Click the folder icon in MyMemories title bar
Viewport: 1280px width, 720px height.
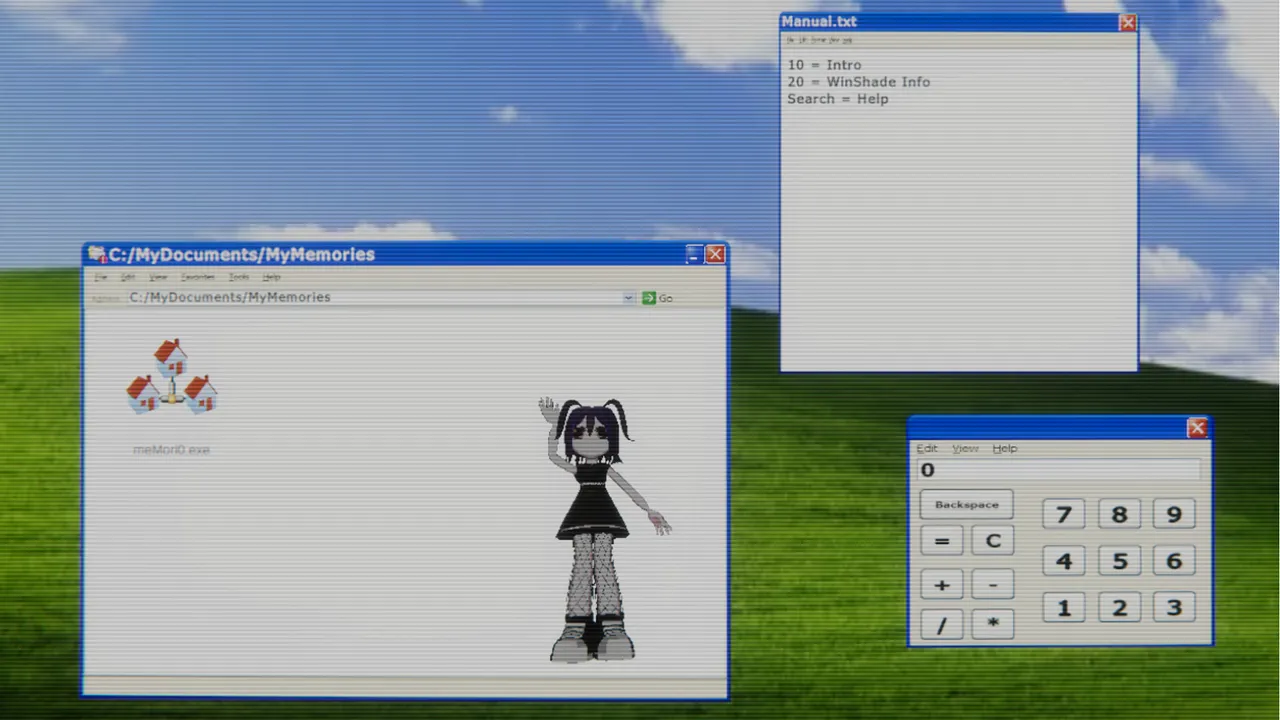tap(97, 255)
